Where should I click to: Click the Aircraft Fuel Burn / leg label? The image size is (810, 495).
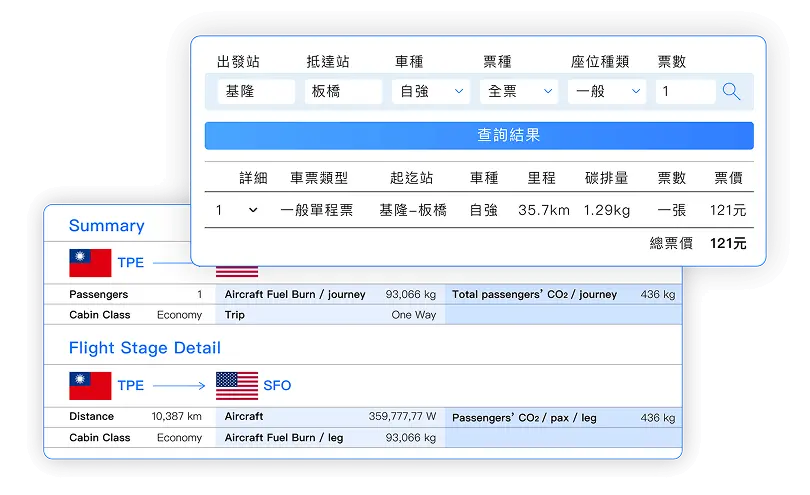click(284, 438)
